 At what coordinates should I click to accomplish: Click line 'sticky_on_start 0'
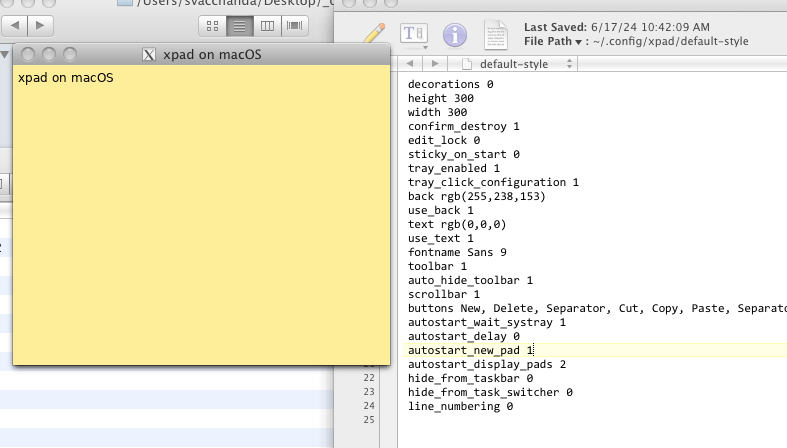click(x=463, y=155)
